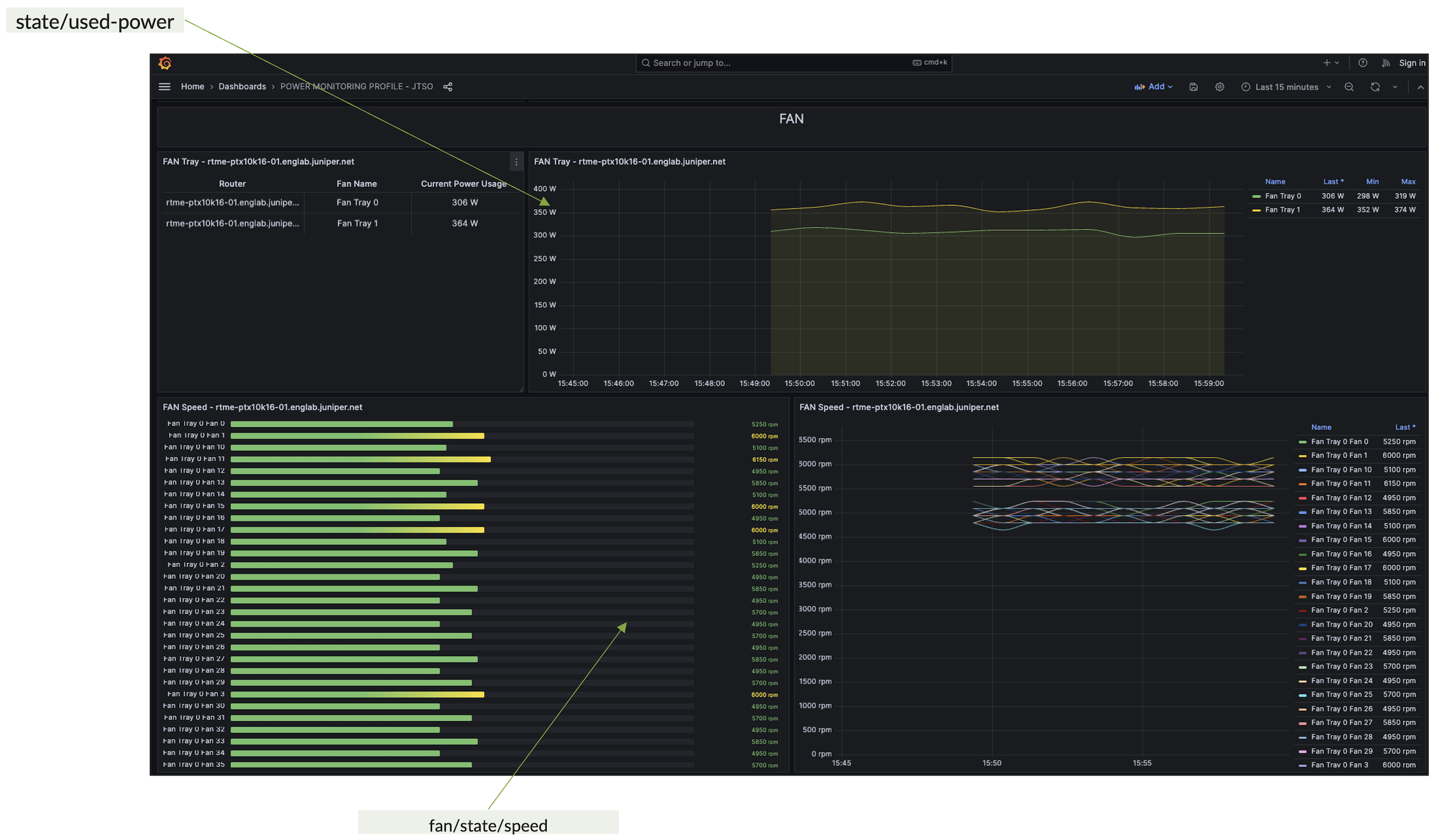Click Fan Tray 0 Fan 1 color swatch in legend
Screen dimensions: 1434x840
[x=1303, y=456]
